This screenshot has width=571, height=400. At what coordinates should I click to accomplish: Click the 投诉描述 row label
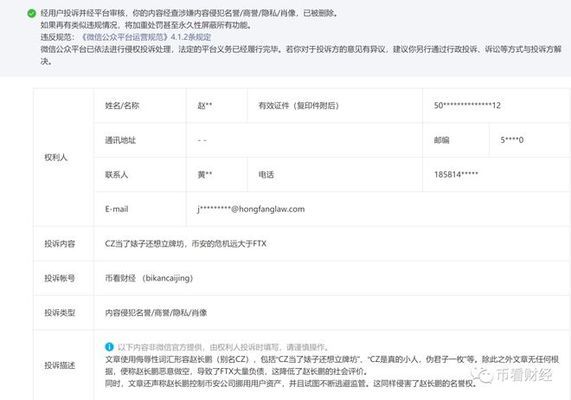coord(60,365)
